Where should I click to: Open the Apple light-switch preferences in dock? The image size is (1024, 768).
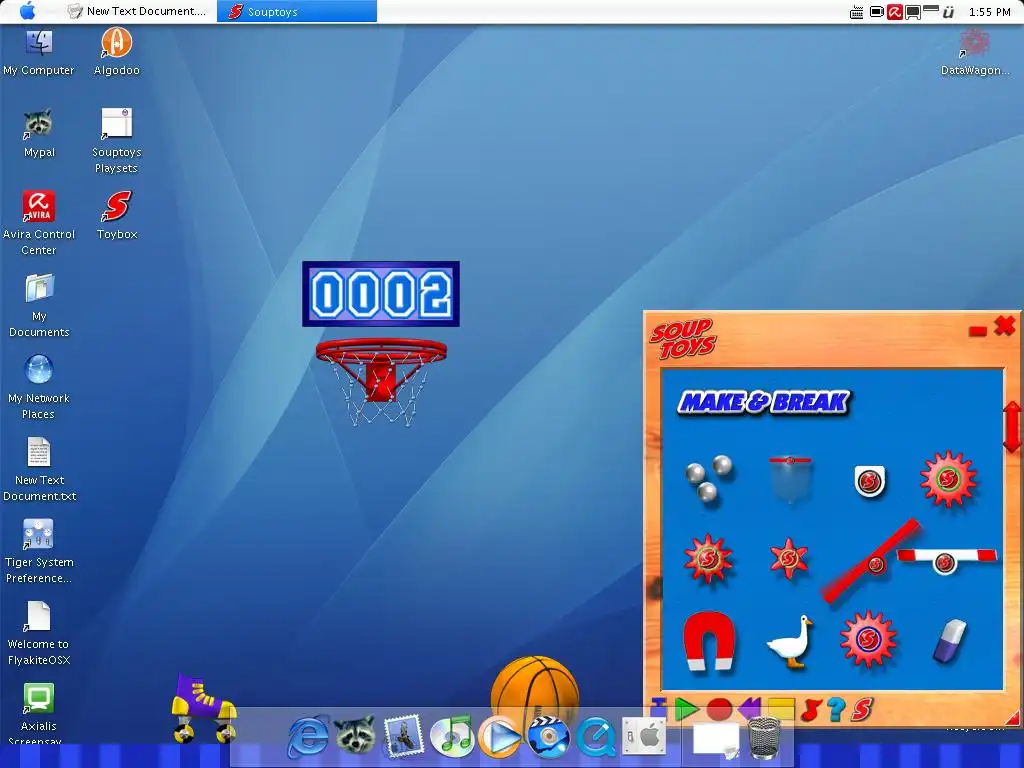(643, 737)
